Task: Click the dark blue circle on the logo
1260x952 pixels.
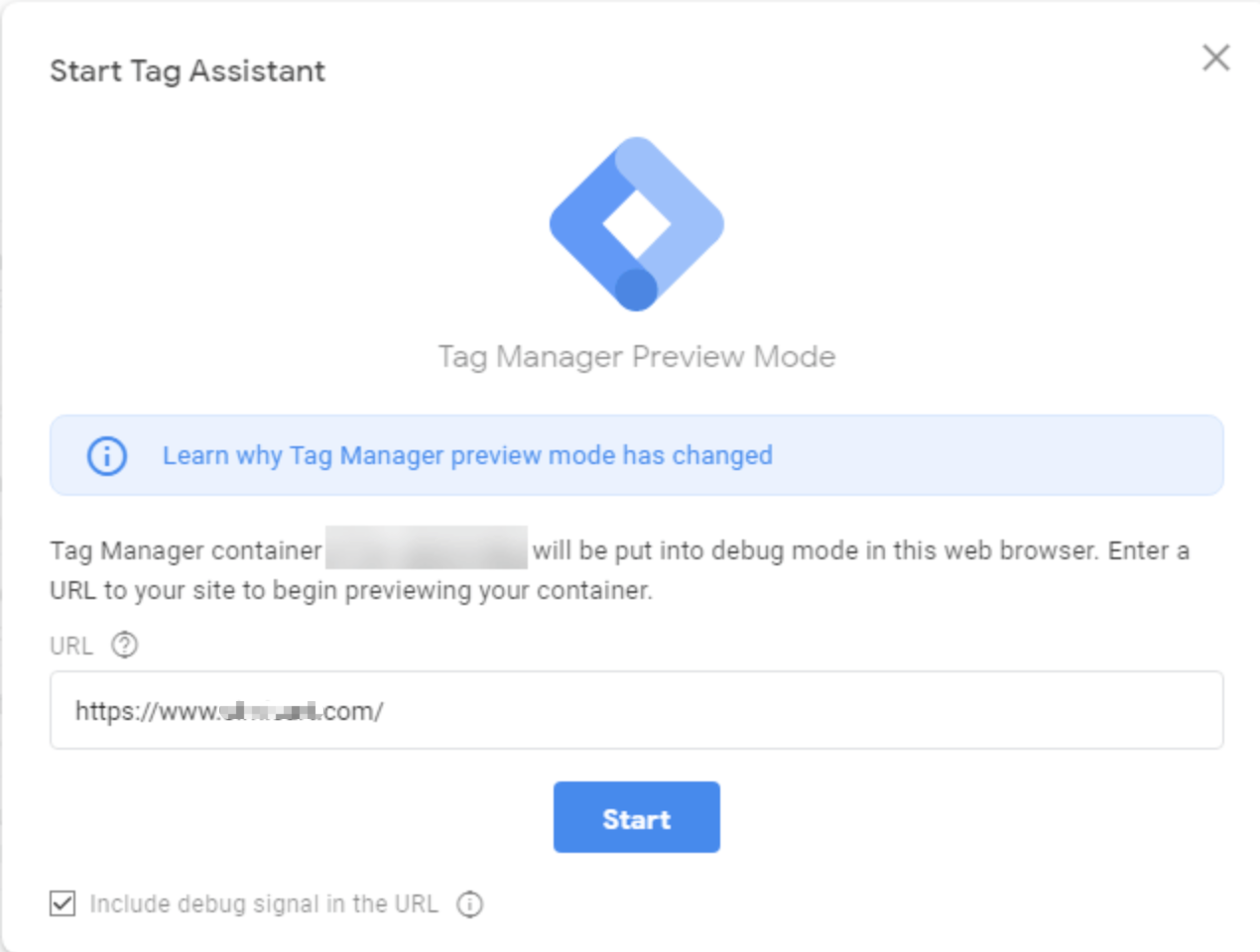Action: tap(636, 289)
